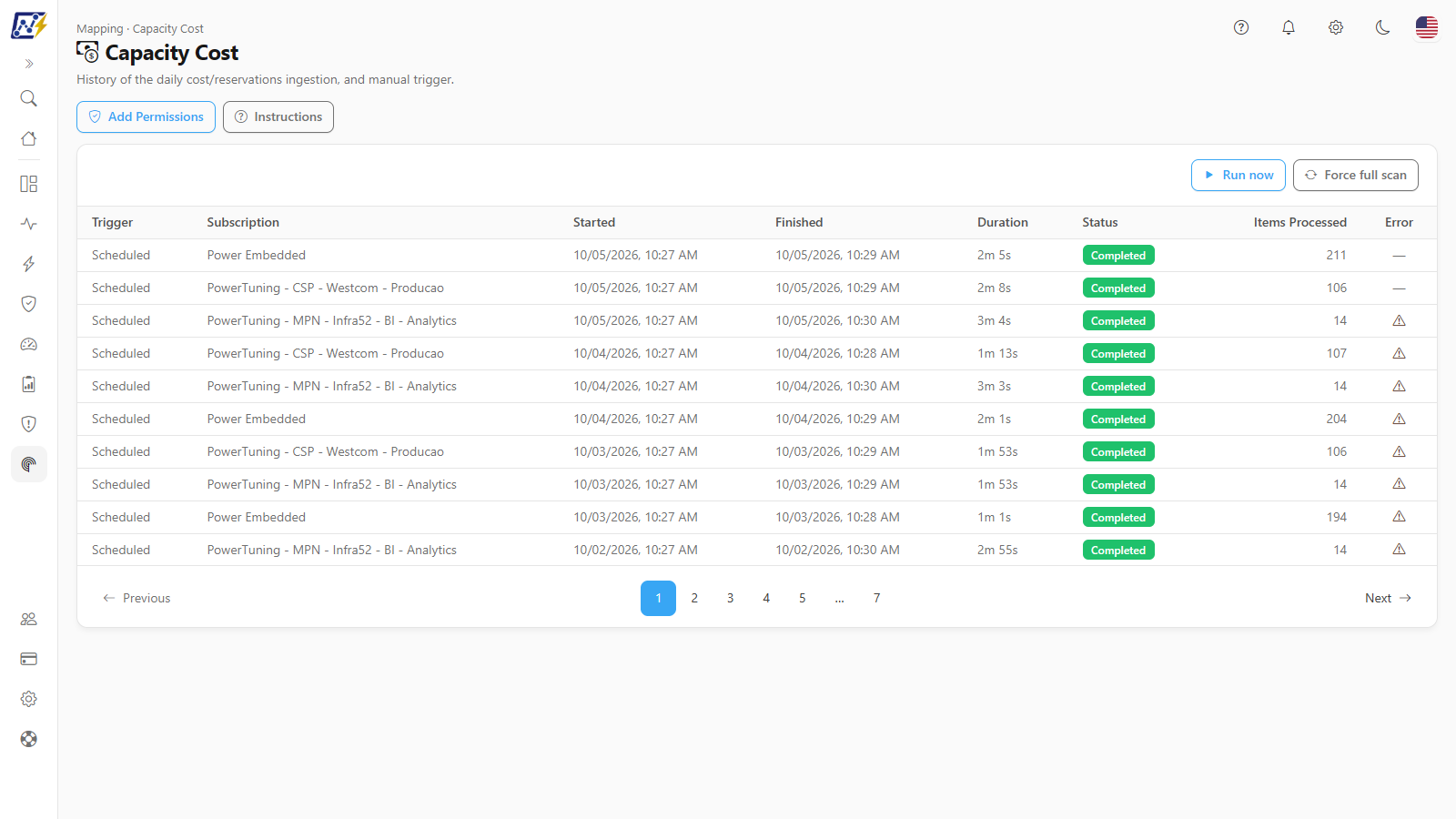Open the dashboard layout icon in the sidebar
This screenshot has width=1456, height=819.
click(29, 184)
